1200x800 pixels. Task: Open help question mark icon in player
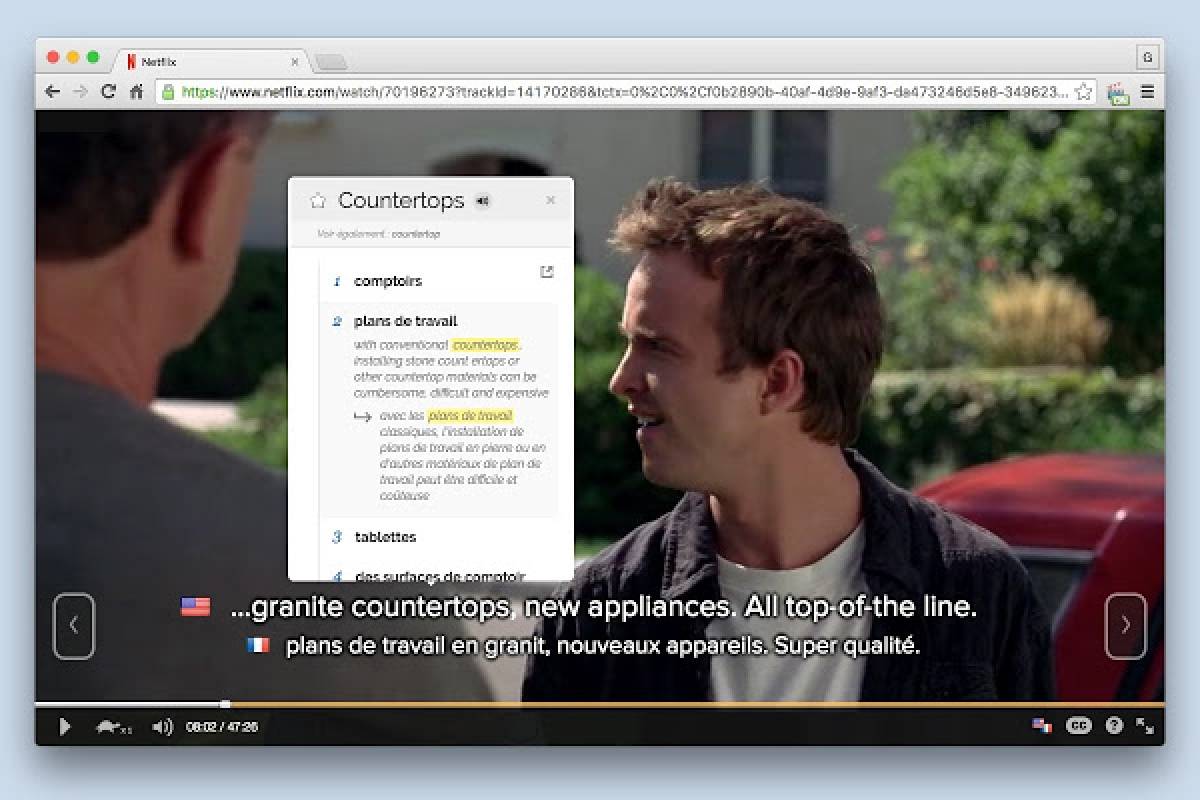point(1114,726)
